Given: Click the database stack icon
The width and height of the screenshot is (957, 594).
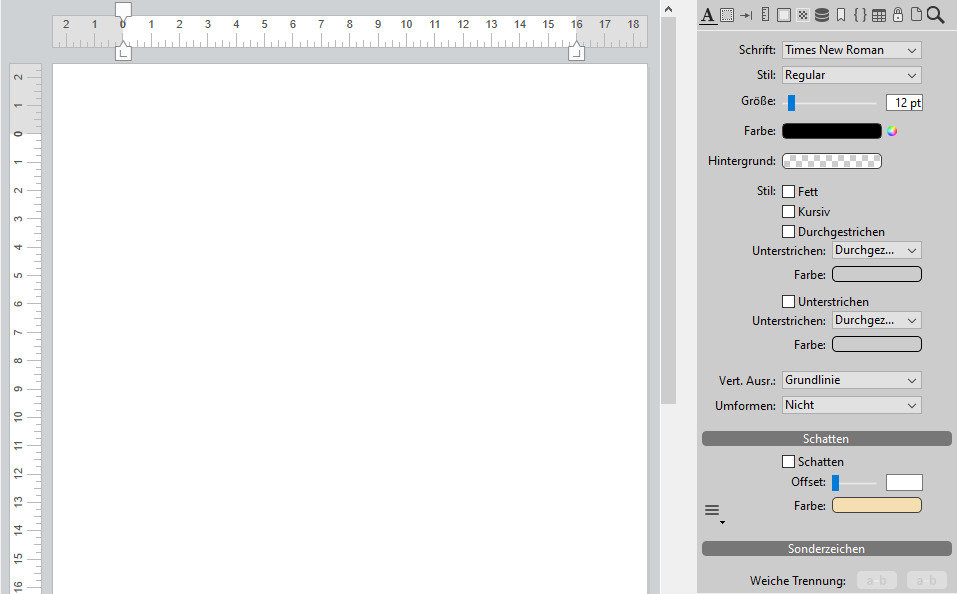Looking at the screenshot, I should [x=822, y=14].
